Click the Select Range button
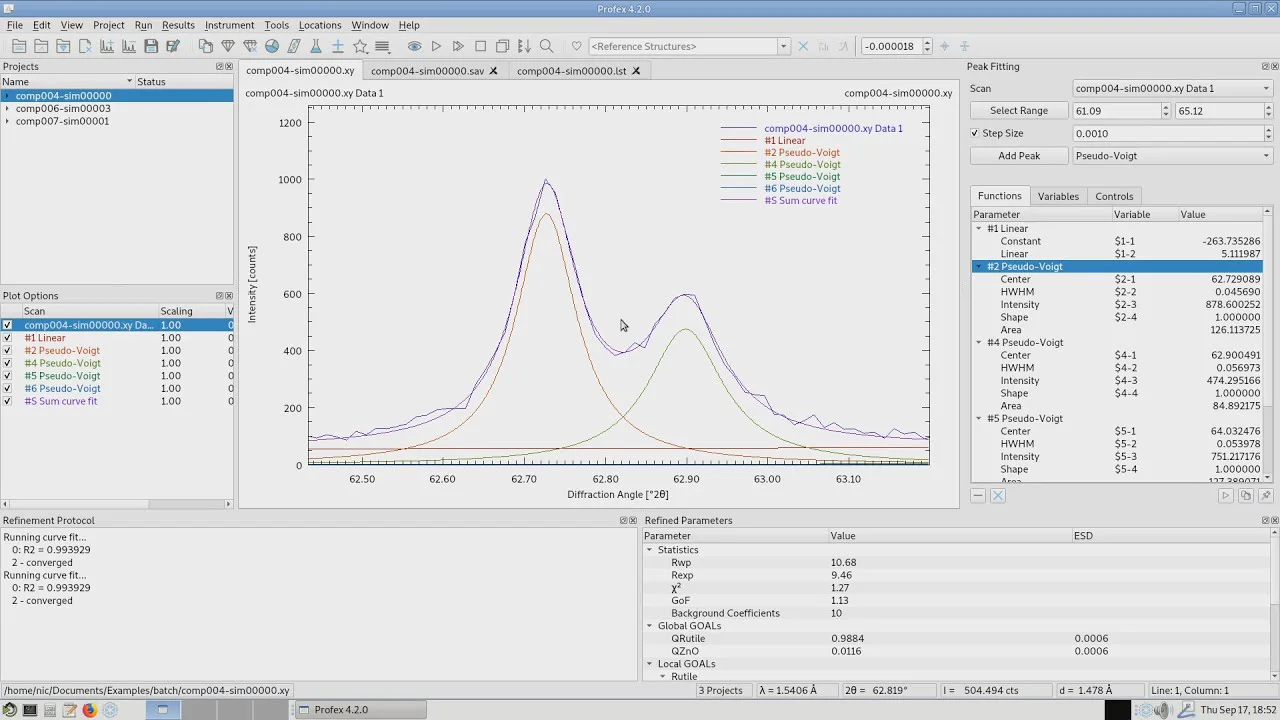This screenshot has width=1280, height=720. tap(1019, 111)
